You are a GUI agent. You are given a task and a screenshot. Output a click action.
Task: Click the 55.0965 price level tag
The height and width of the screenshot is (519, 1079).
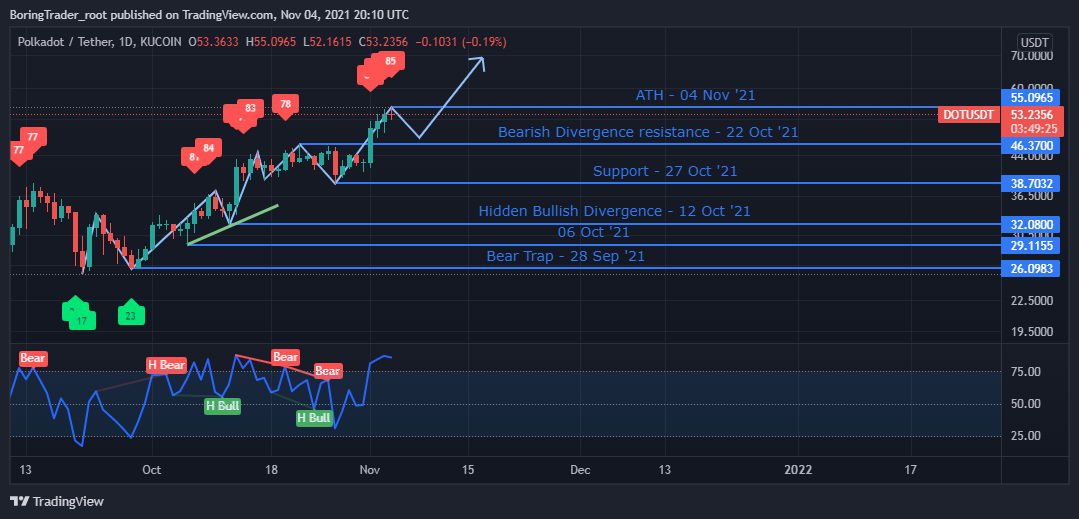[1031, 99]
